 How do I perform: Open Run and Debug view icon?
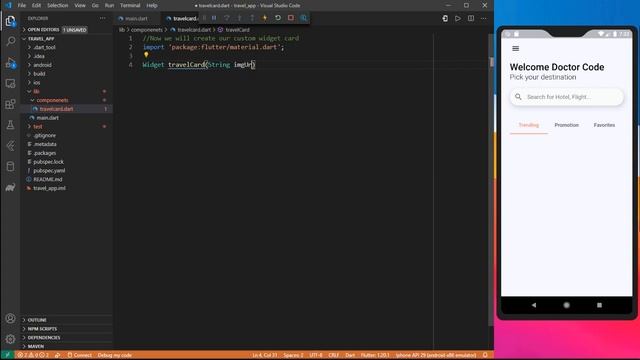[x=11, y=63]
